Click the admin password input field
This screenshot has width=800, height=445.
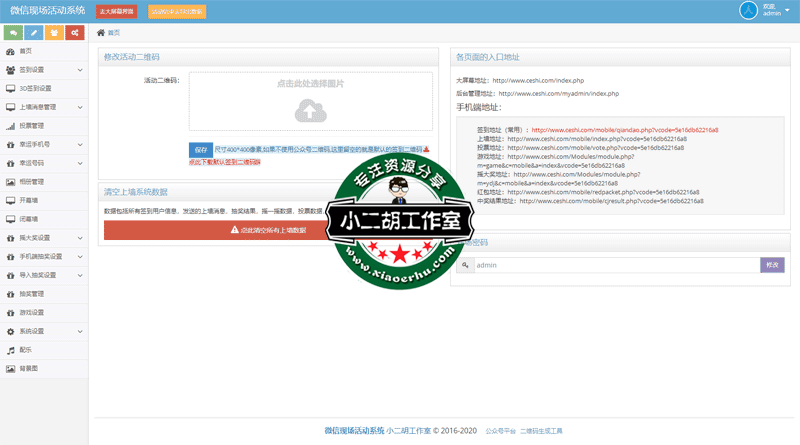612,265
